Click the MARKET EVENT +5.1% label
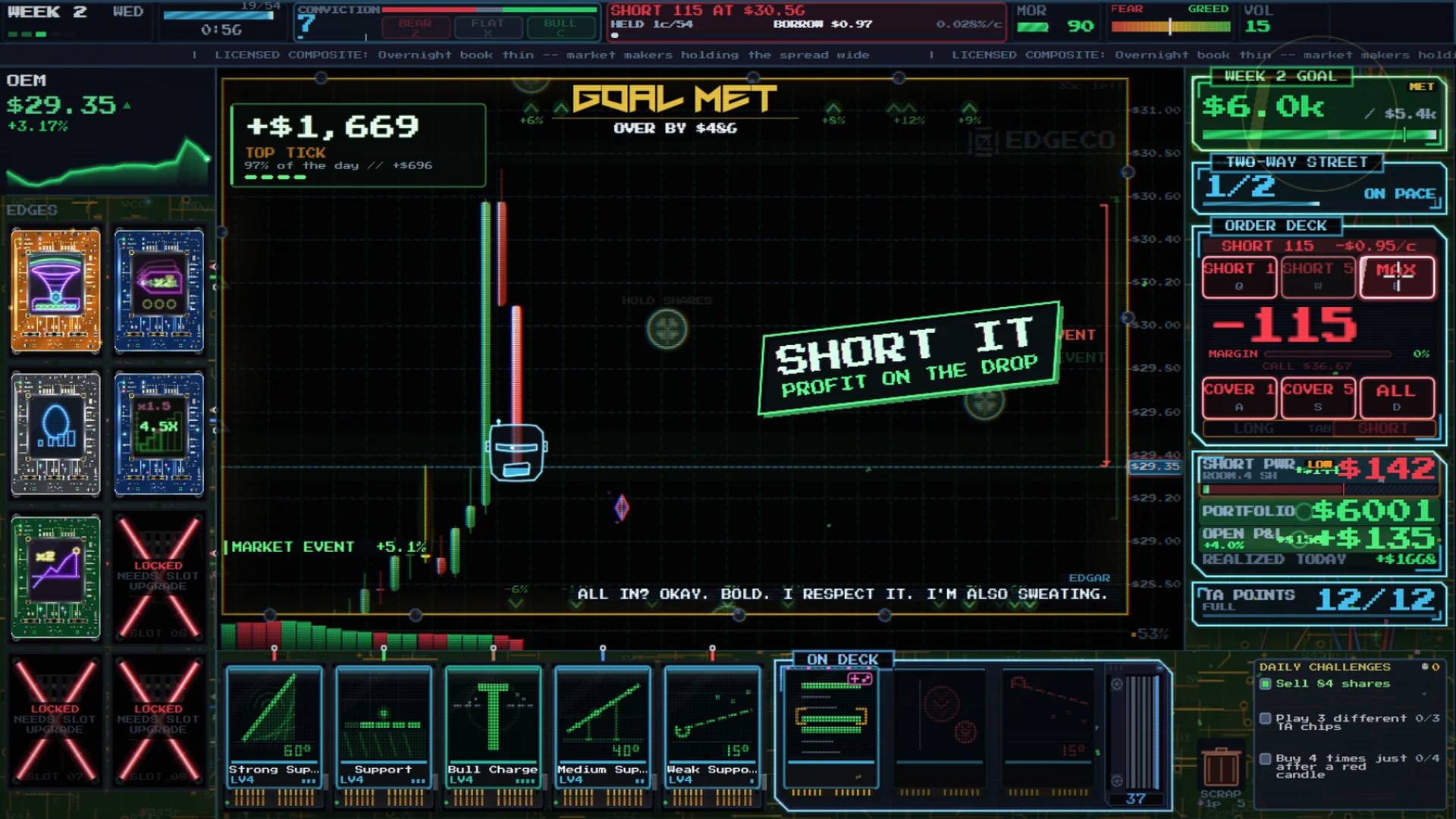 tap(328, 547)
